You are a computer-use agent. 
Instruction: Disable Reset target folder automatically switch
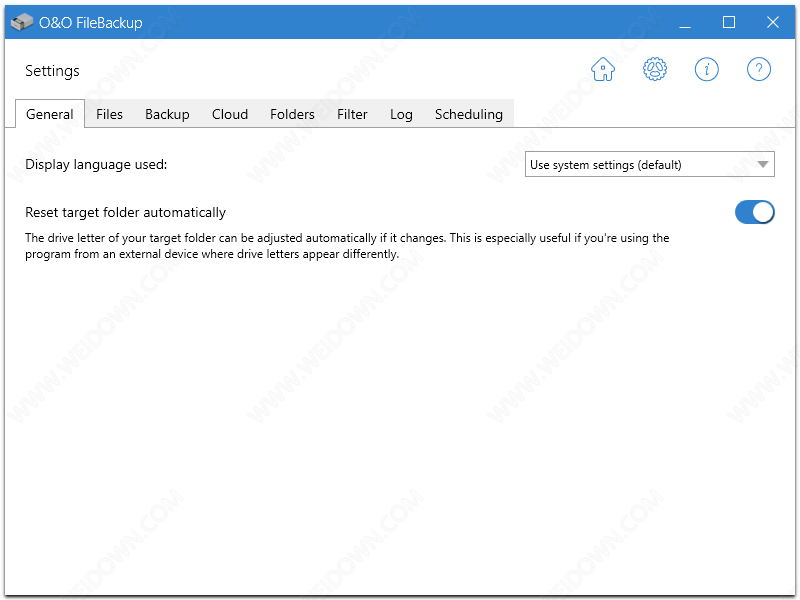[x=755, y=212]
